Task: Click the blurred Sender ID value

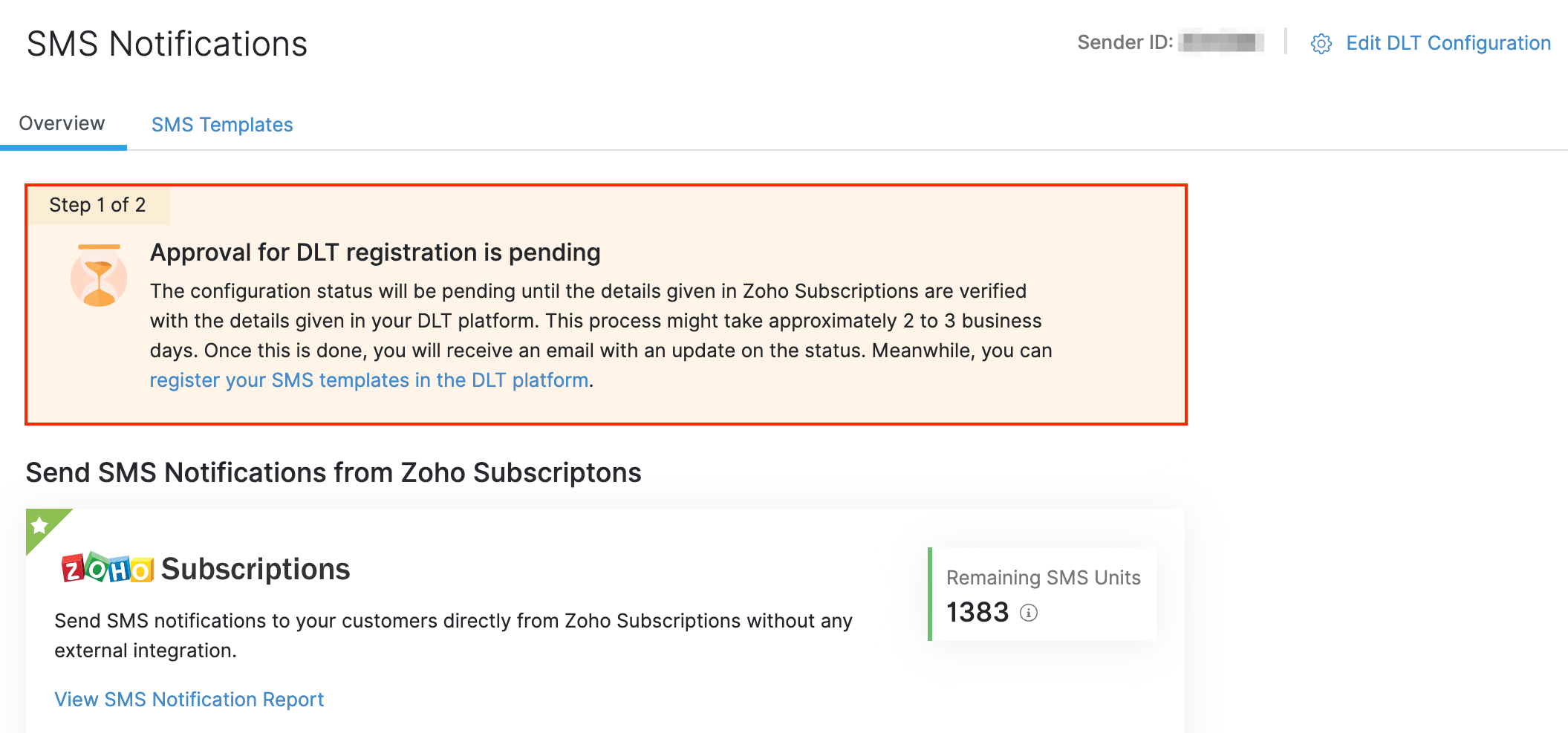Action: (1222, 42)
